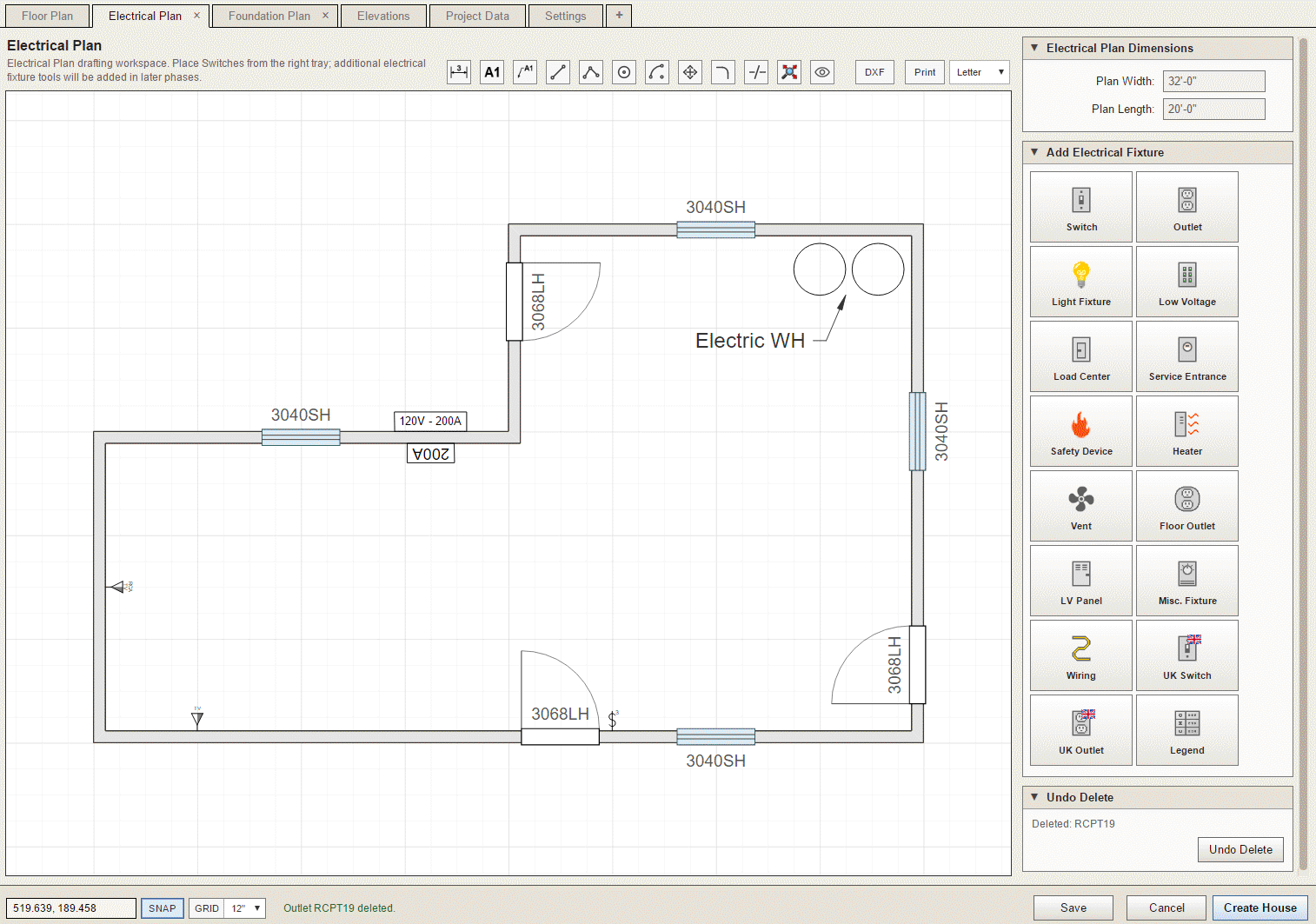Add a Light Fixture from tray
The height and width of the screenshot is (924, 1316).
click(x=1081, y=282)
